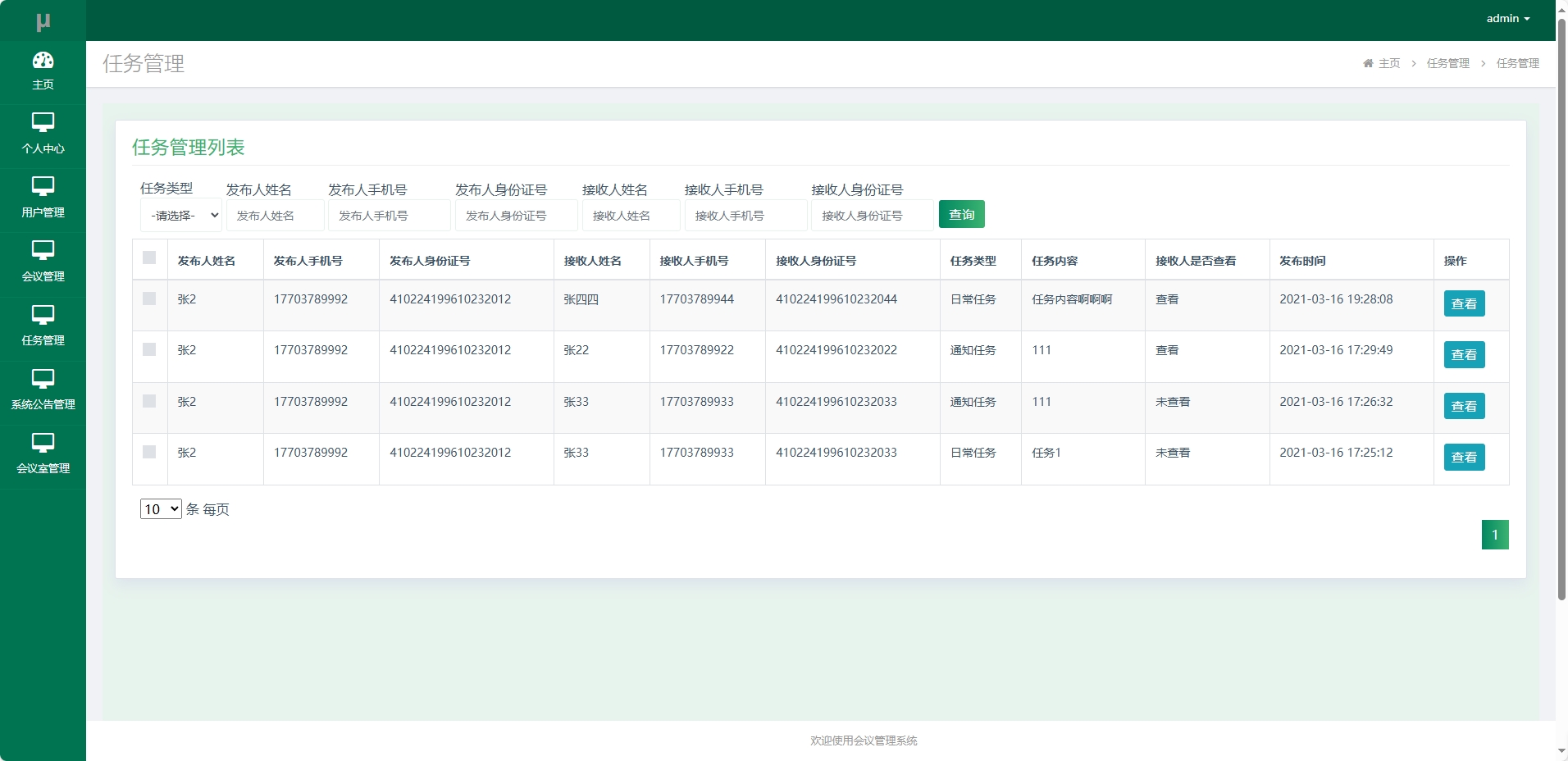Open 系统公告管理 from the sidebar
Viewport: 1568px width, 761px height.
[43, 390]
